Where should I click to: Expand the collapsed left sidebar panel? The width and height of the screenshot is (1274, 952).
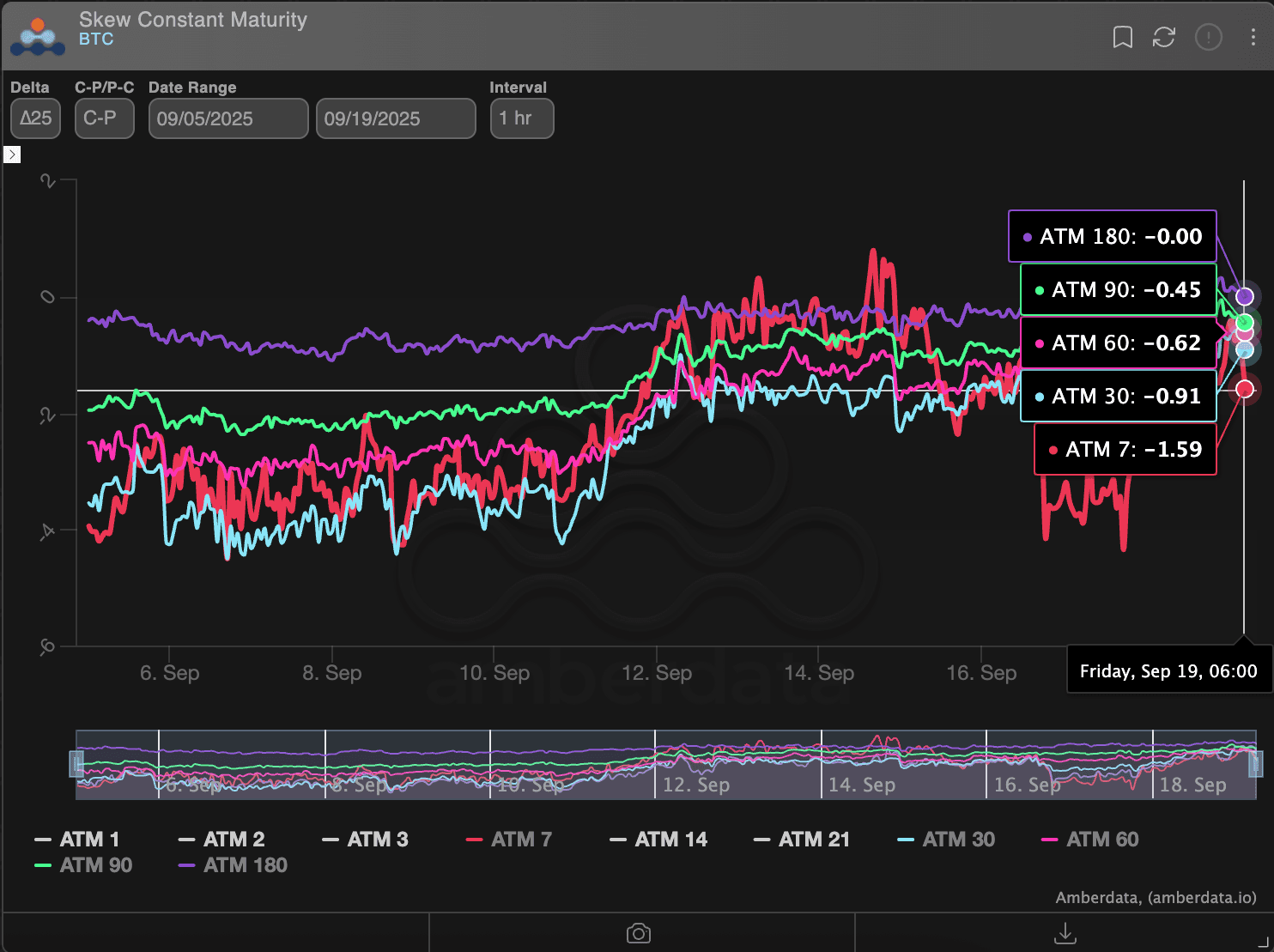coord(12,155)
